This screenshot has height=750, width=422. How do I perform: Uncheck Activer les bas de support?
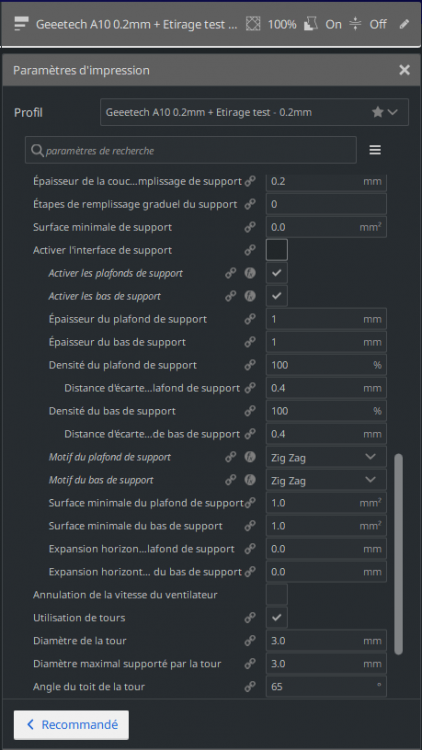[x=277, y=296]
